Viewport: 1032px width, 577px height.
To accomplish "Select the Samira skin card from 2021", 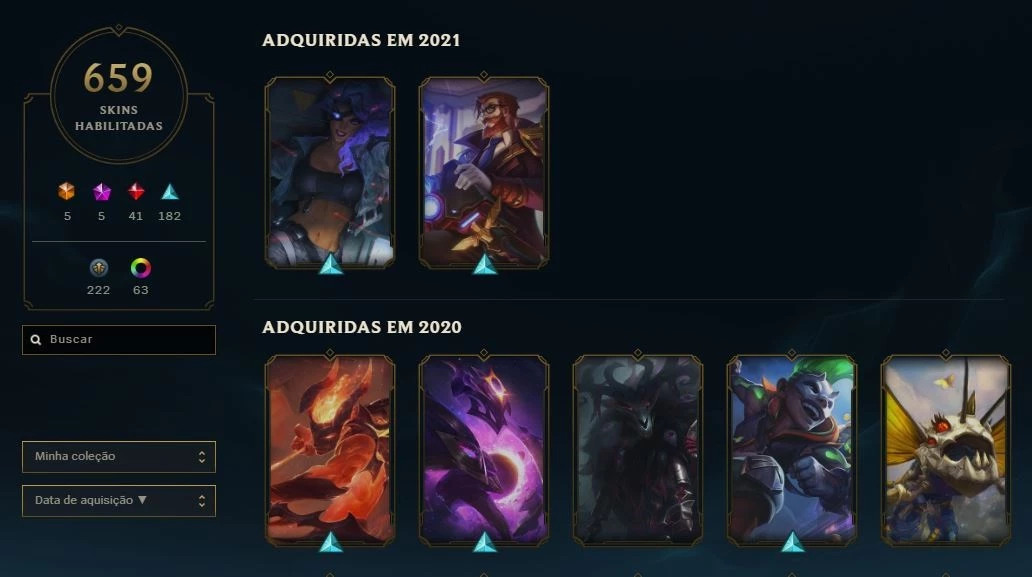I will click(330, 172).
